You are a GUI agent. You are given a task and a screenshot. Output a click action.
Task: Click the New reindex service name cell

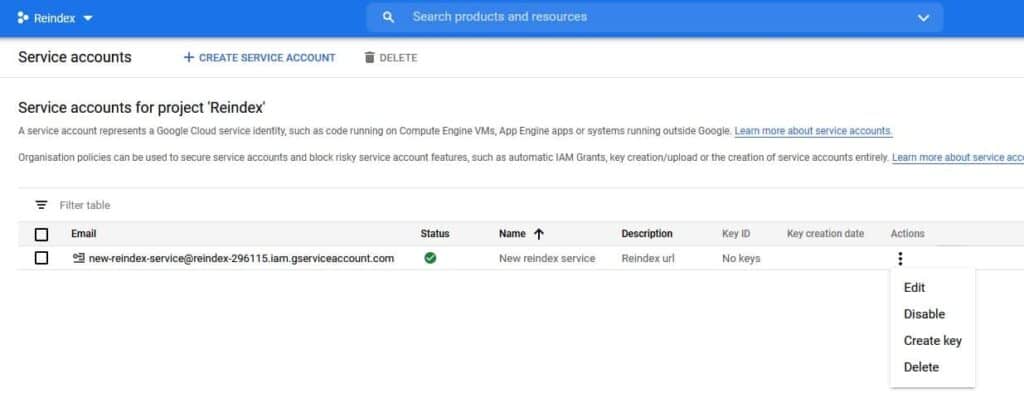547,258
